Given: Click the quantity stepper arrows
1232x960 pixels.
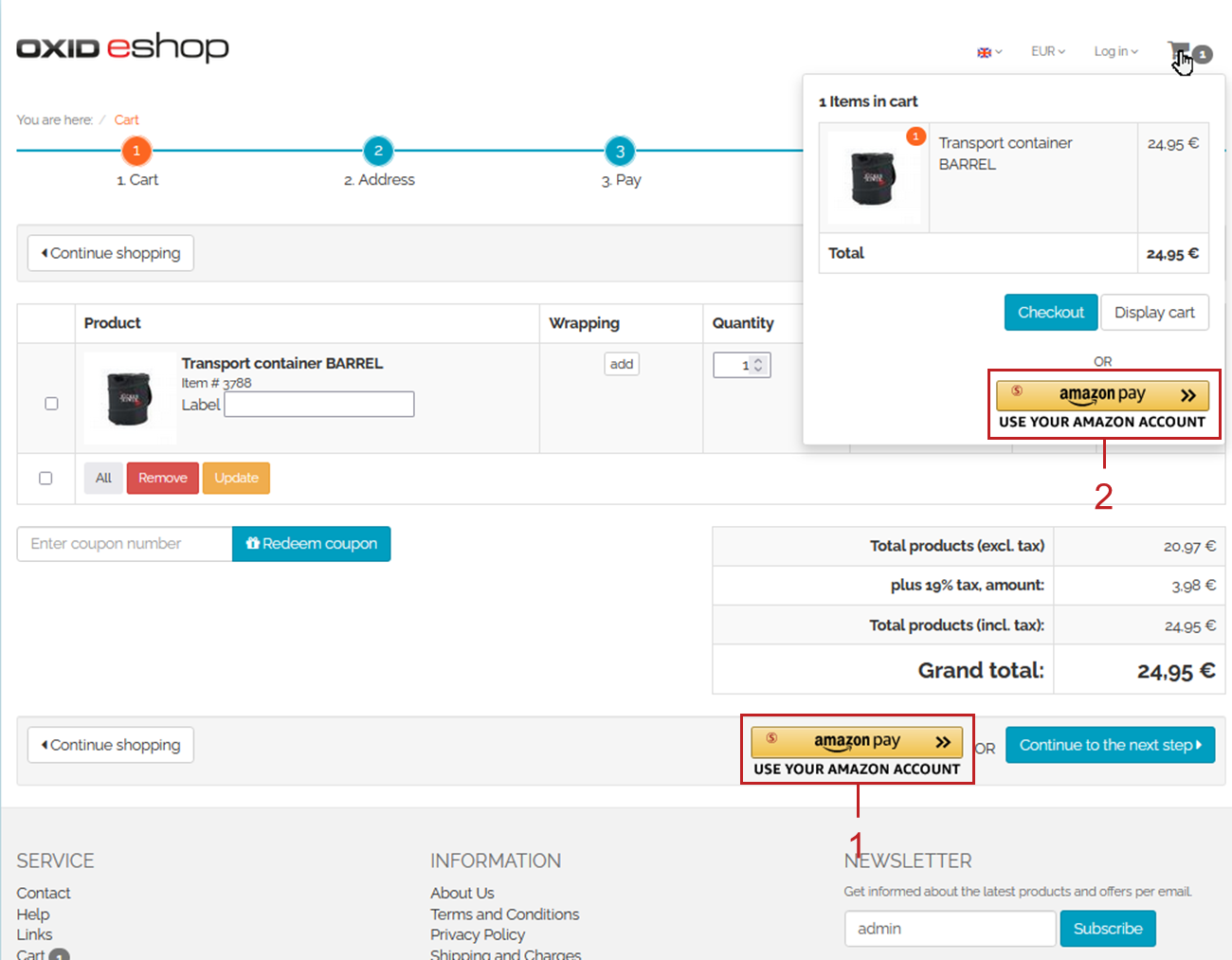Looking at the screenshot, I should (x=758, y=365).
